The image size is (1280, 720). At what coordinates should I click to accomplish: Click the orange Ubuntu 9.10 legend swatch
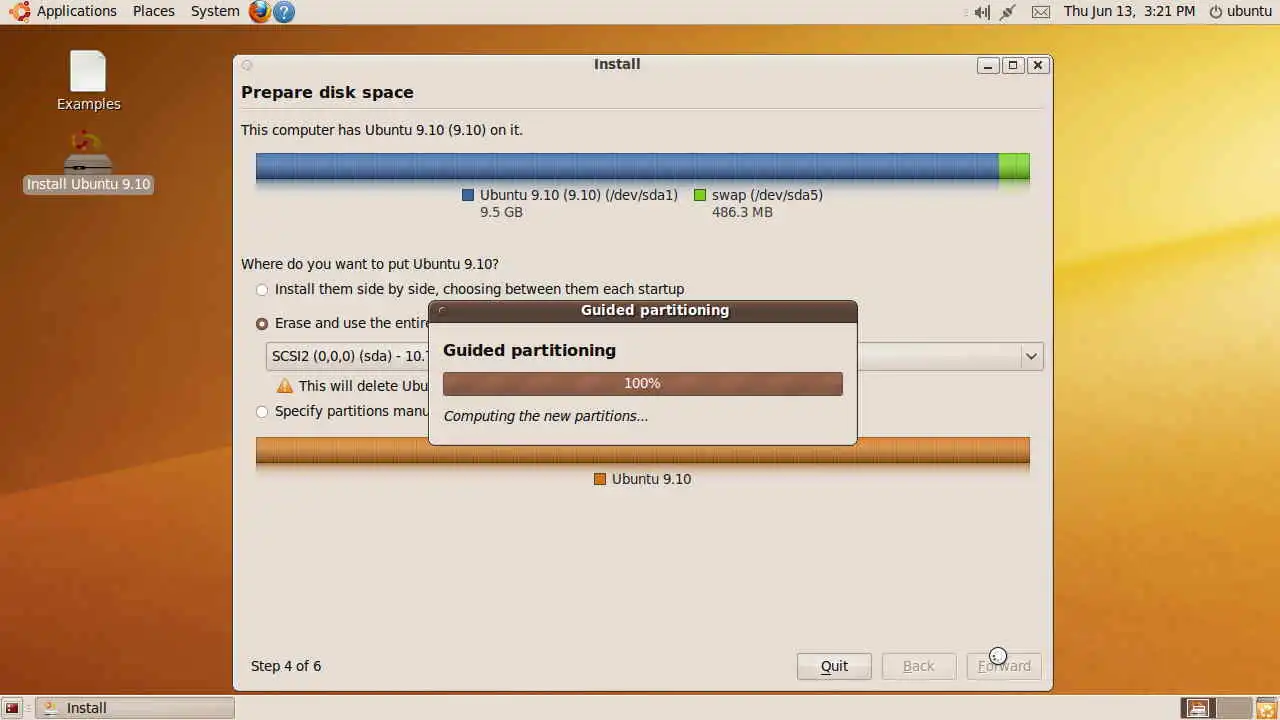pos(600,480)
